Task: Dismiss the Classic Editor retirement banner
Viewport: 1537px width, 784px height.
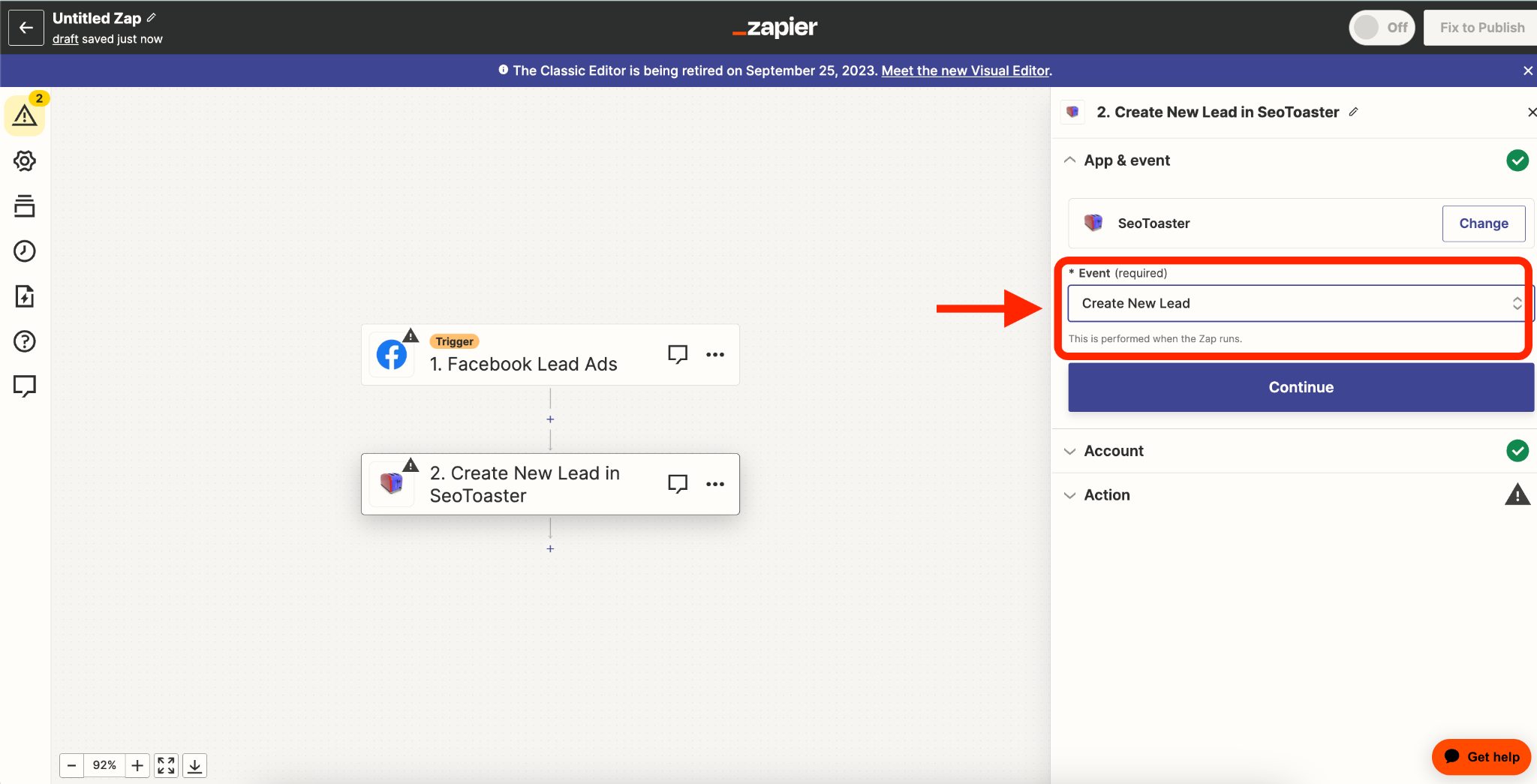Action: click(1528, 71)
